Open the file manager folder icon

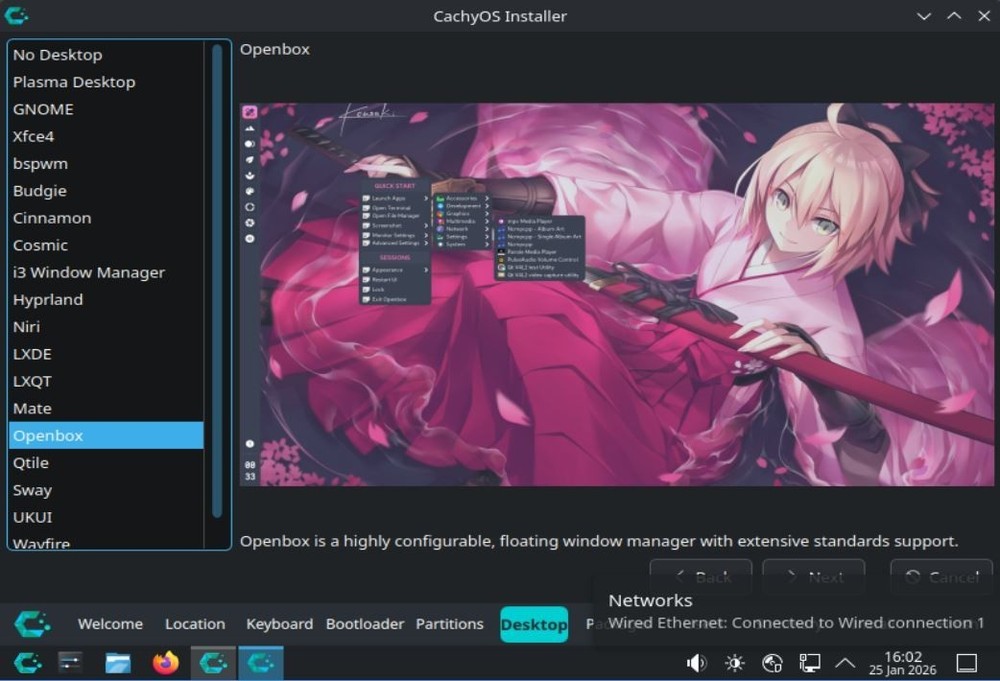(x=116, y=662)
